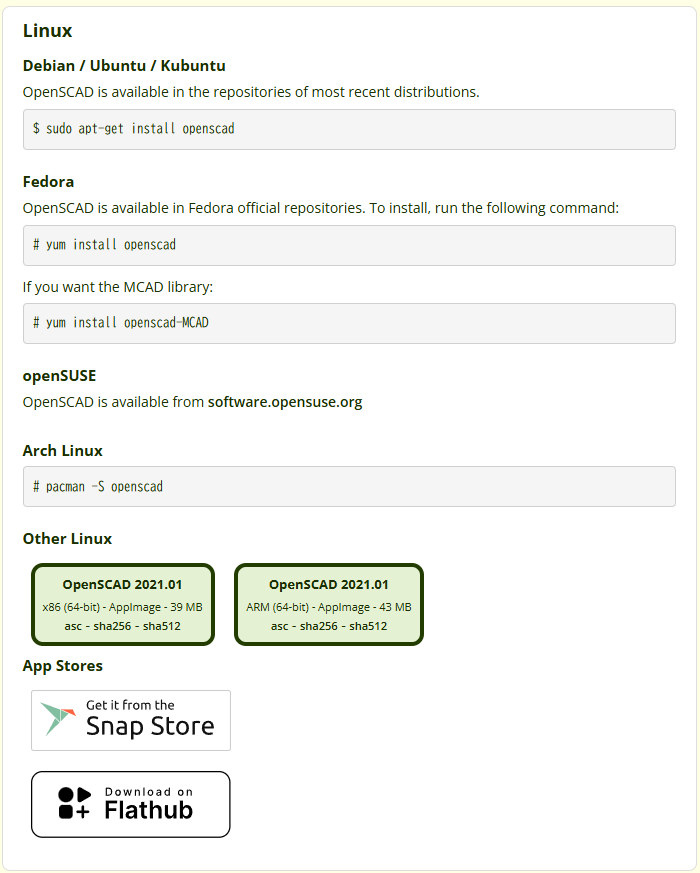Click the 'Download on Flathub' text

tap(148, 803)
